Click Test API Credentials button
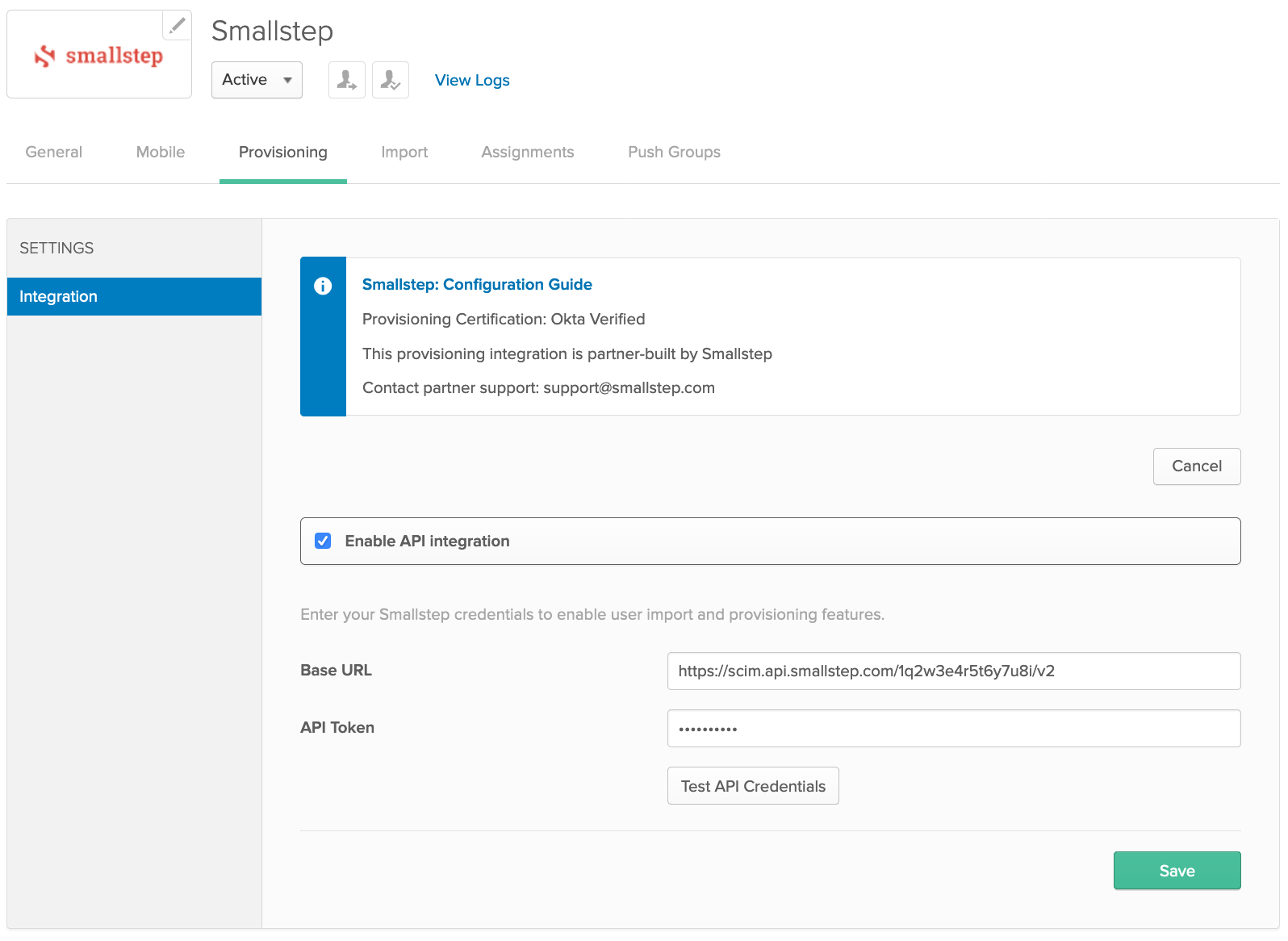Screen dimensions: 1288x941 pyautogui.click(x=753, y=786)
